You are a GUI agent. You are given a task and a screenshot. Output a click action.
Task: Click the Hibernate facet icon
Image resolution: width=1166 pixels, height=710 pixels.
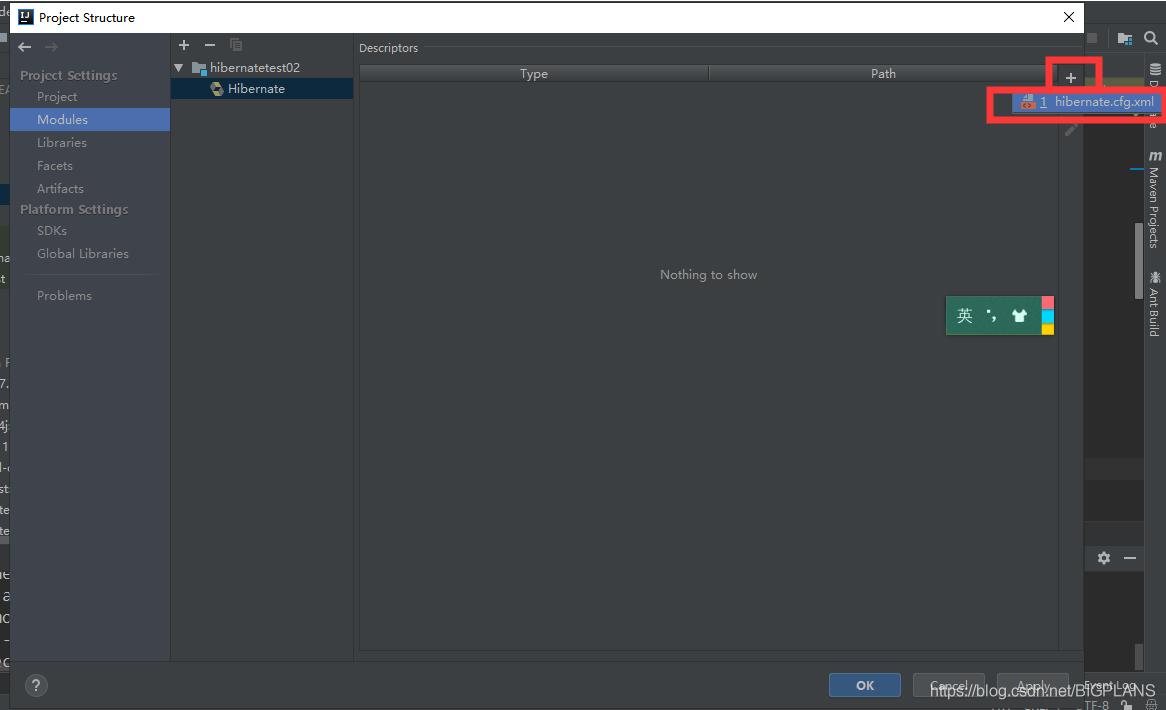point(217,89)
